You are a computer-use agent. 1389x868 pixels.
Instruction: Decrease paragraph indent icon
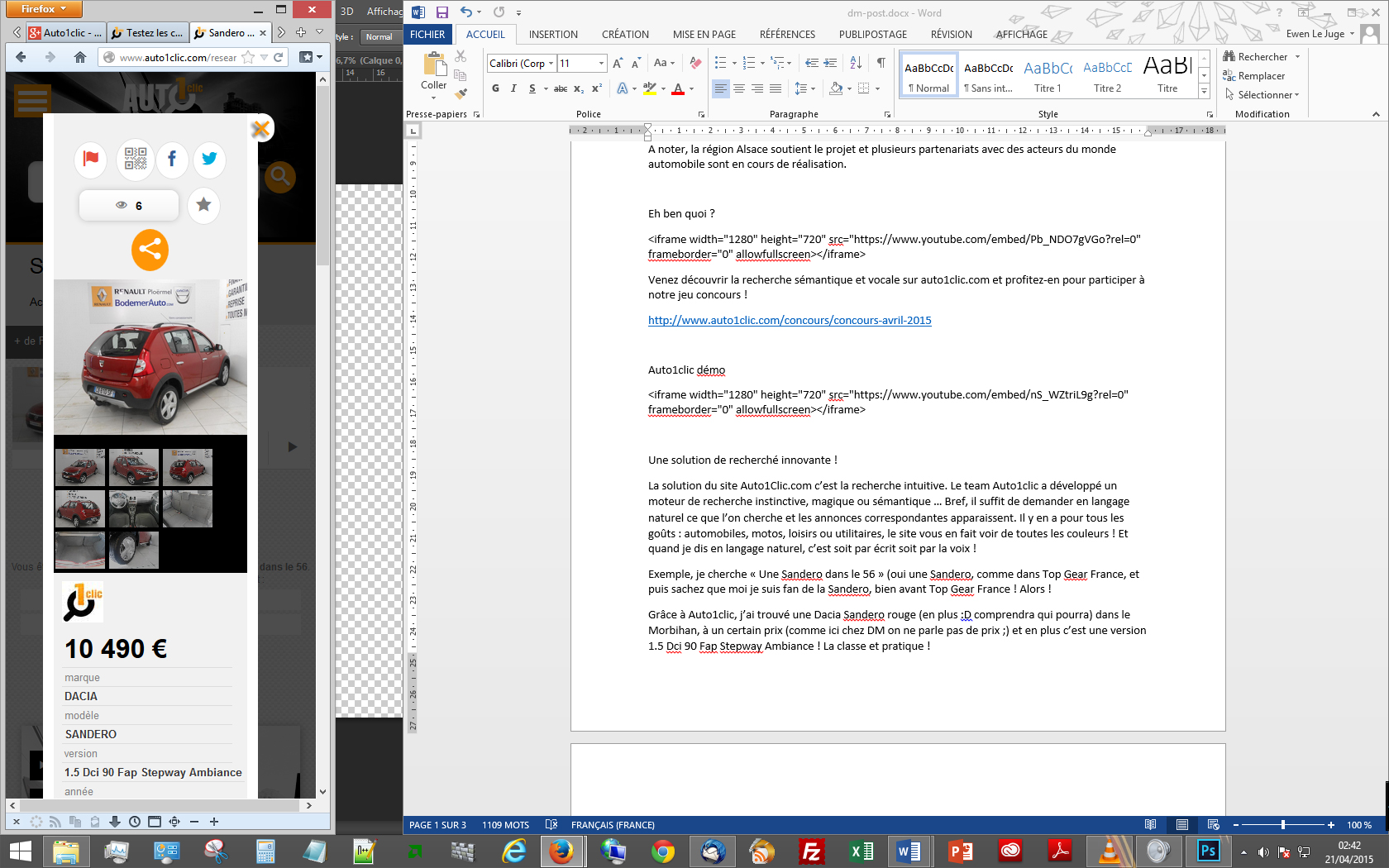812,63
